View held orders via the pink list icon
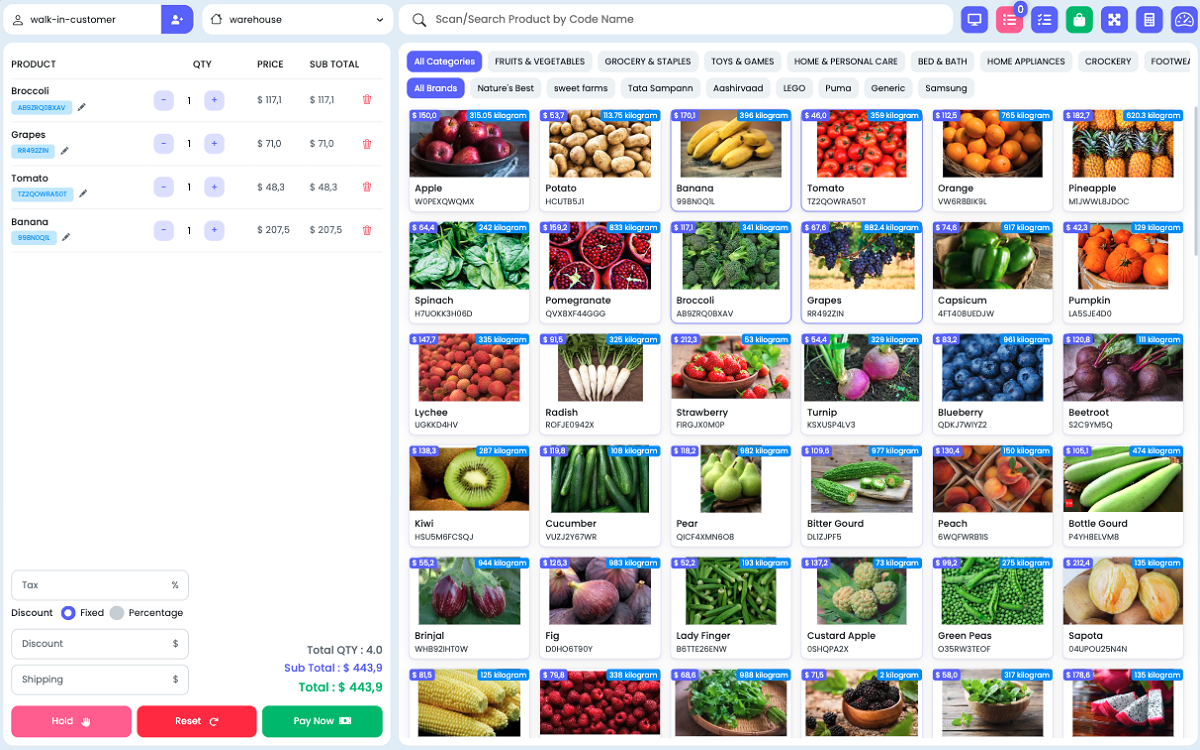 (x=1010, y=19)
